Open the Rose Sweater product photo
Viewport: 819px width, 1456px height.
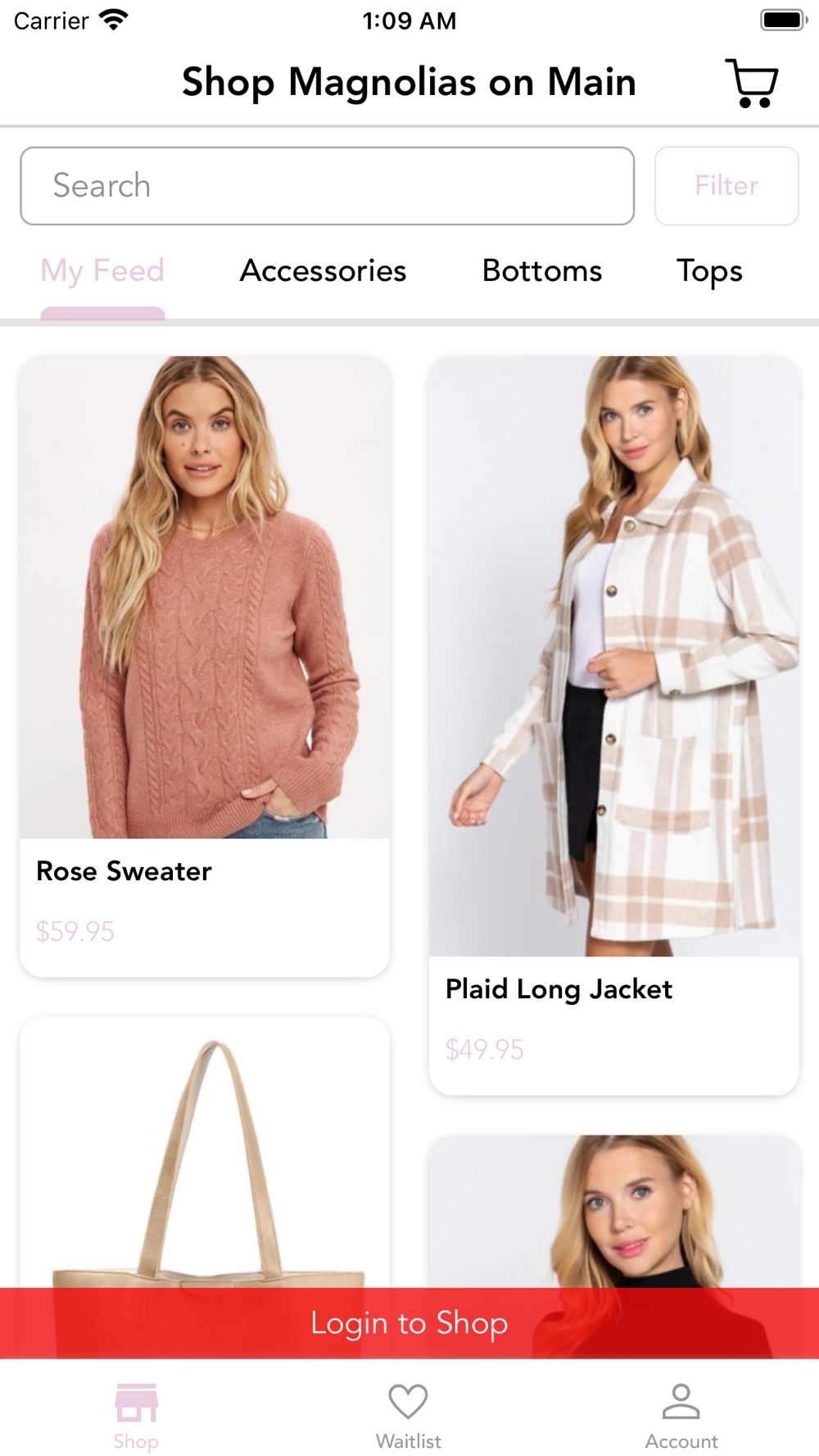(x=205, y=597)
